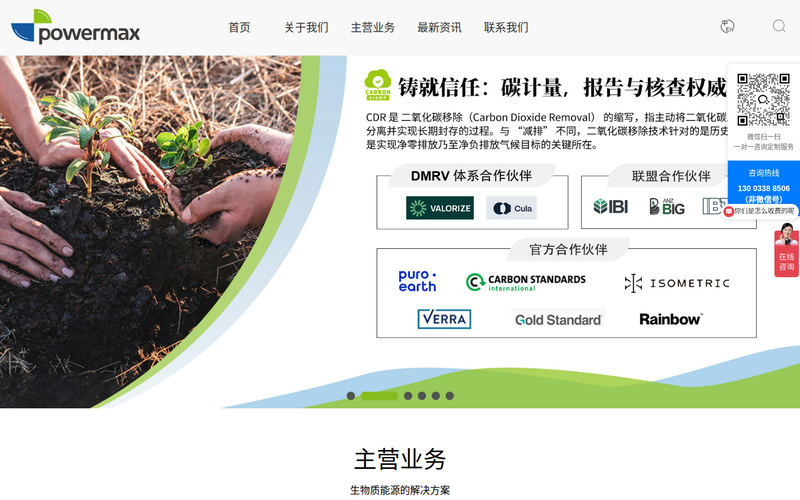This screenshot has width=800, height=500.
Task: Click the powermax logo
Action: 75,27
